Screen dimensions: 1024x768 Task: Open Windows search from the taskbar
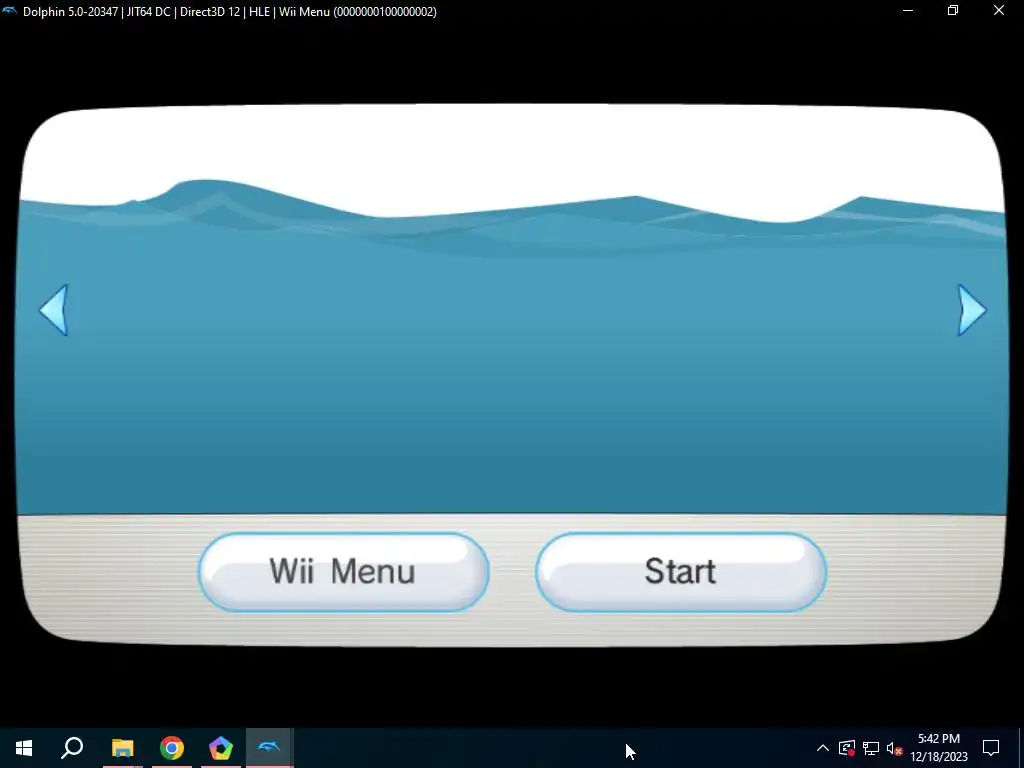72,748
